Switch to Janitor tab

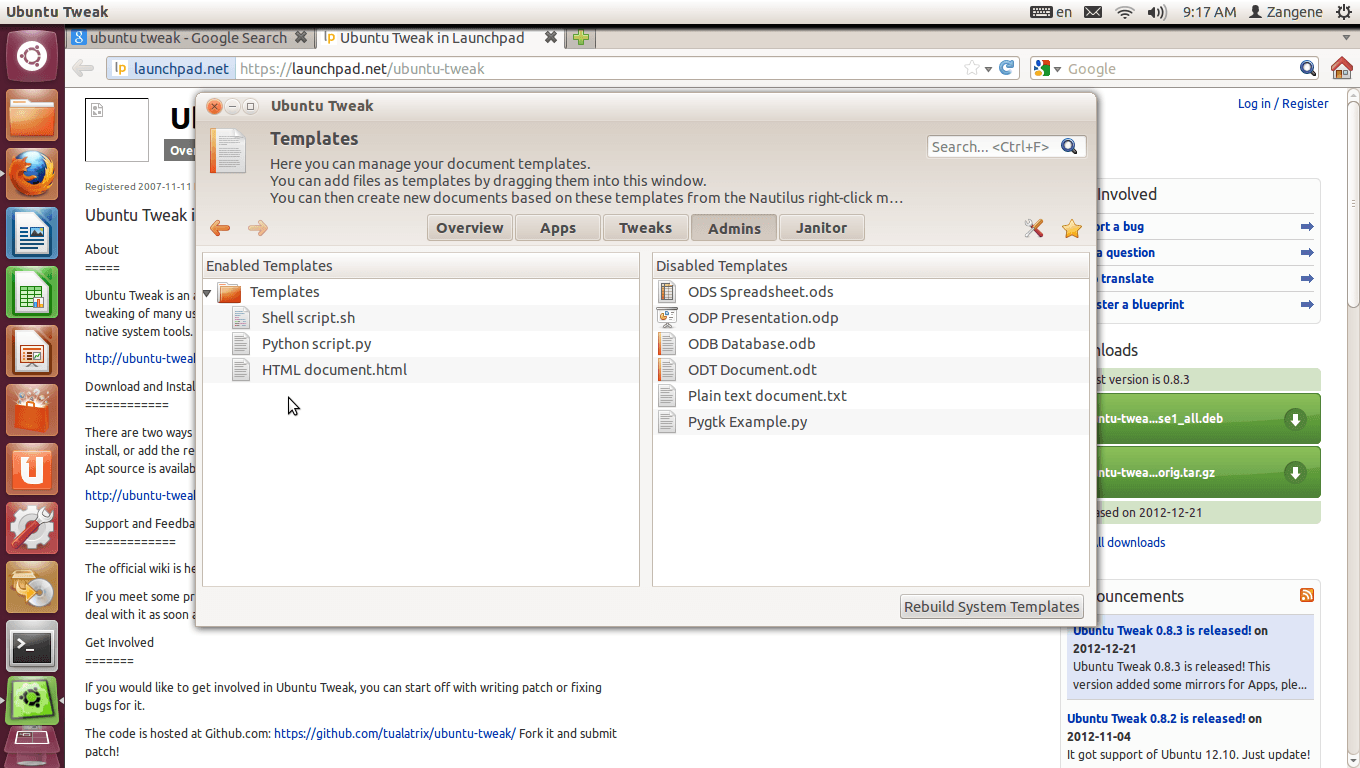[822, 228]
